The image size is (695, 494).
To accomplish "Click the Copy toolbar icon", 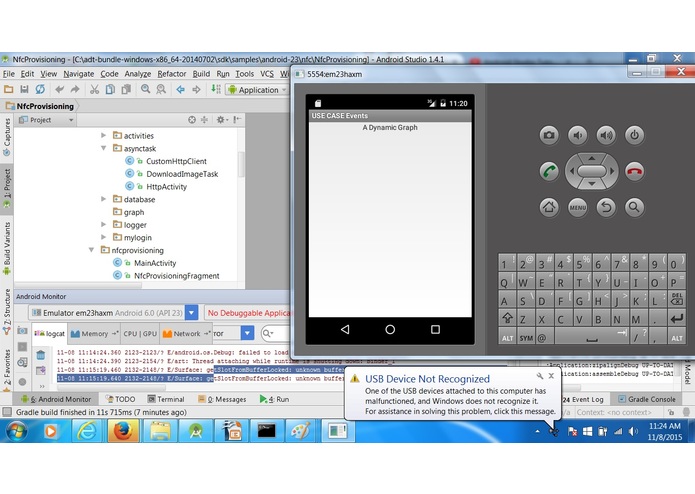I will (x=110, y=89).
